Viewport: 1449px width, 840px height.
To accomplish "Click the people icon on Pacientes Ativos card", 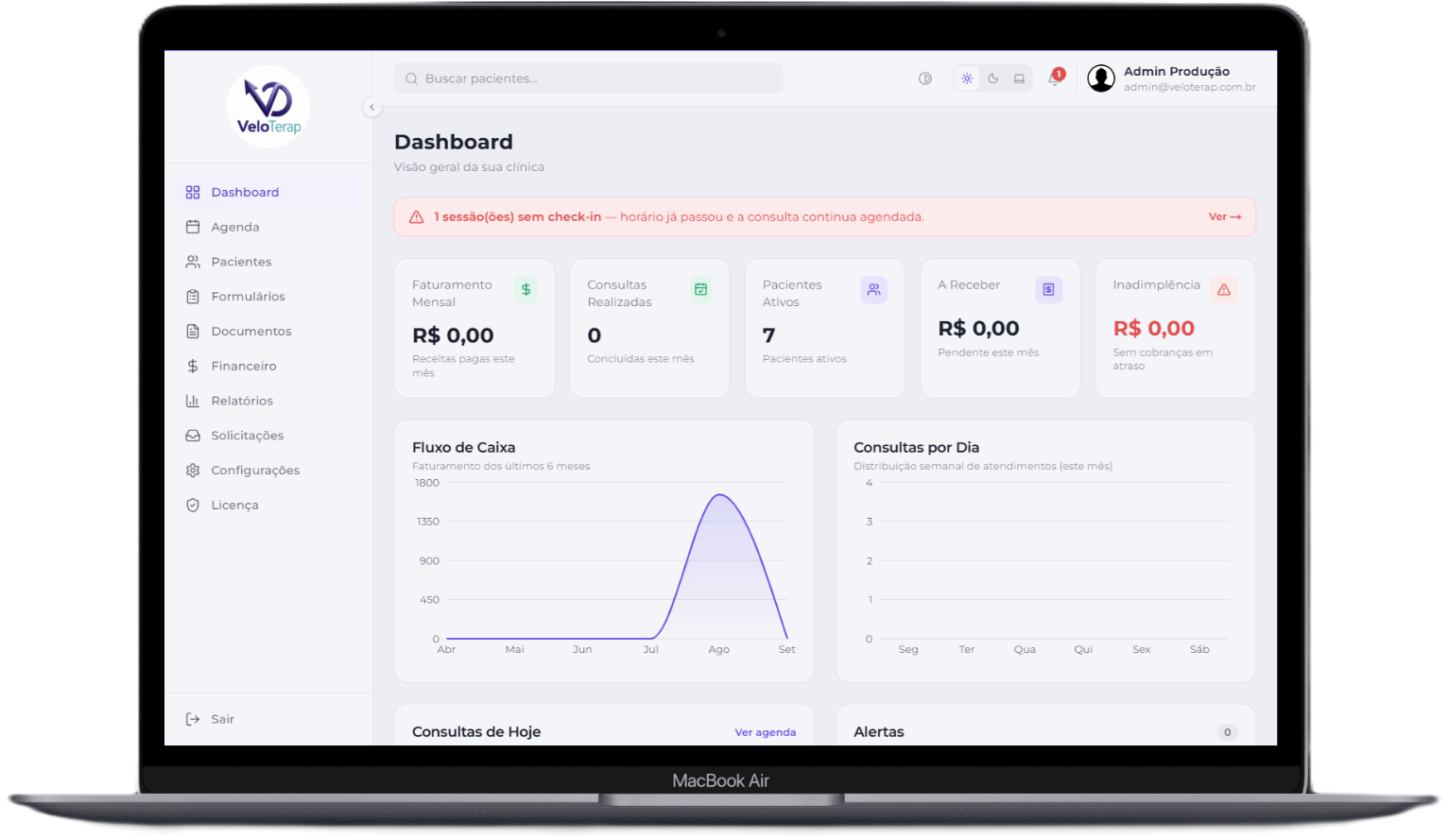I will click(874, 289).
